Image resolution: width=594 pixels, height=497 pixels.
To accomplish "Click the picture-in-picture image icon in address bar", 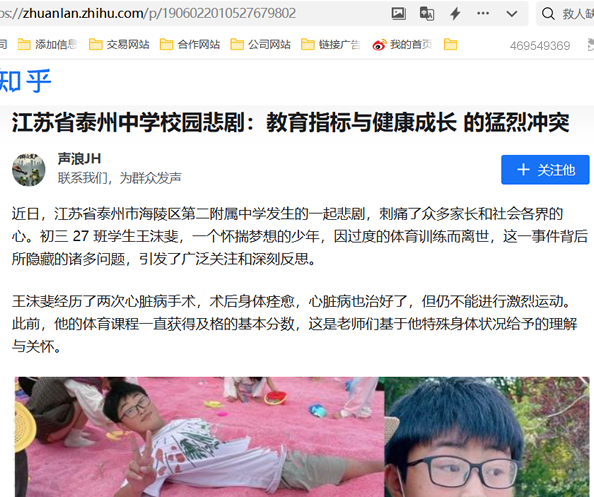I will point(398,14).
